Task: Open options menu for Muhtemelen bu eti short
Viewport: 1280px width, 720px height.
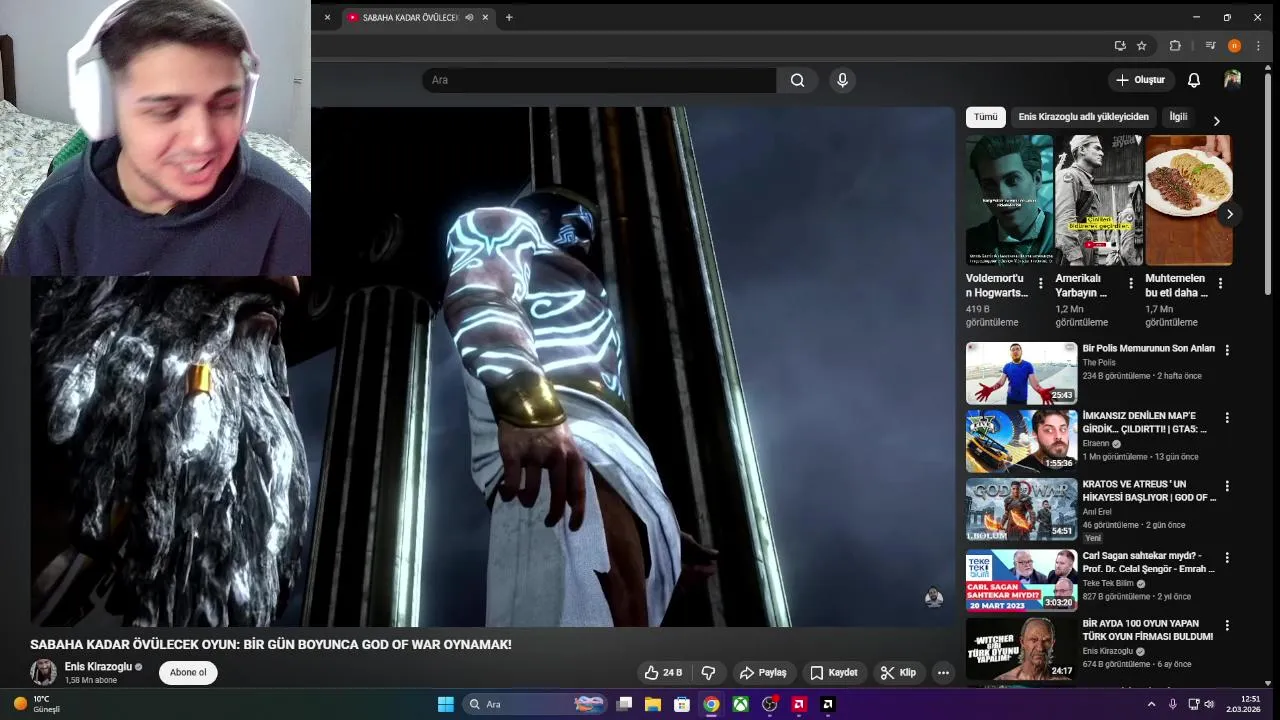Action: (x=1220, y=284)
